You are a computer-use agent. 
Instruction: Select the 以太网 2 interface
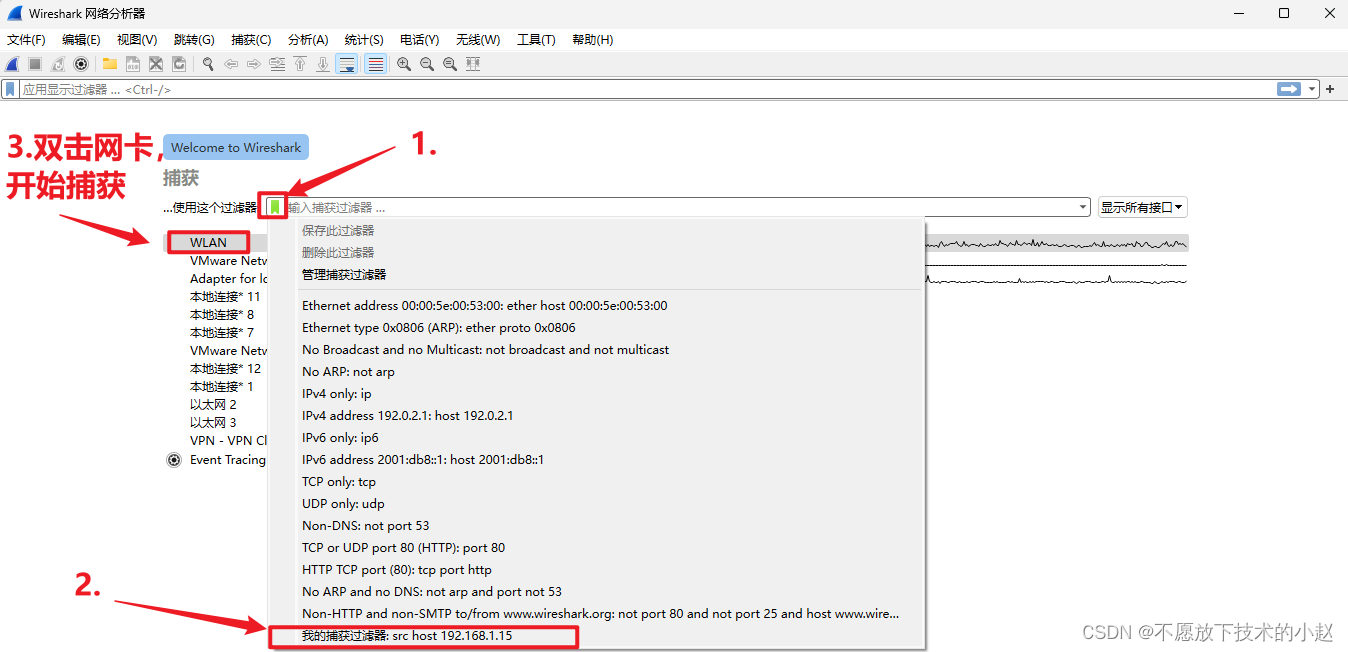click(x=213, y=405)
